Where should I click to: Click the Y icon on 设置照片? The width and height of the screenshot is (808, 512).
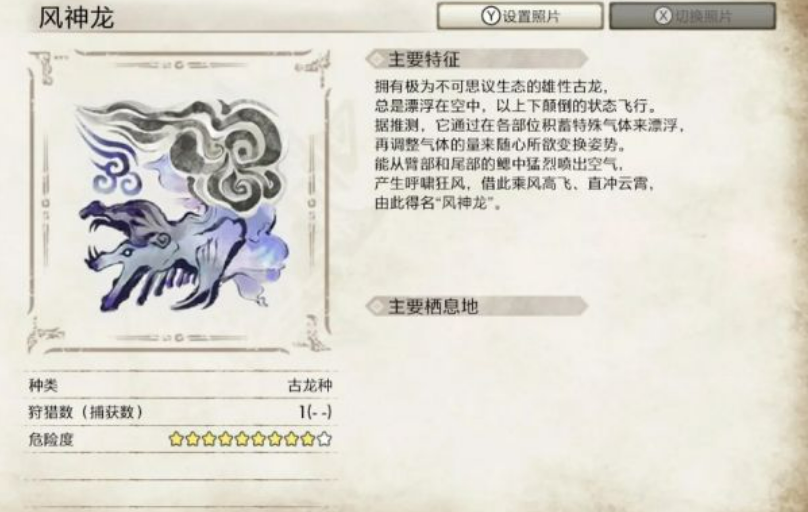click(491, 16)
